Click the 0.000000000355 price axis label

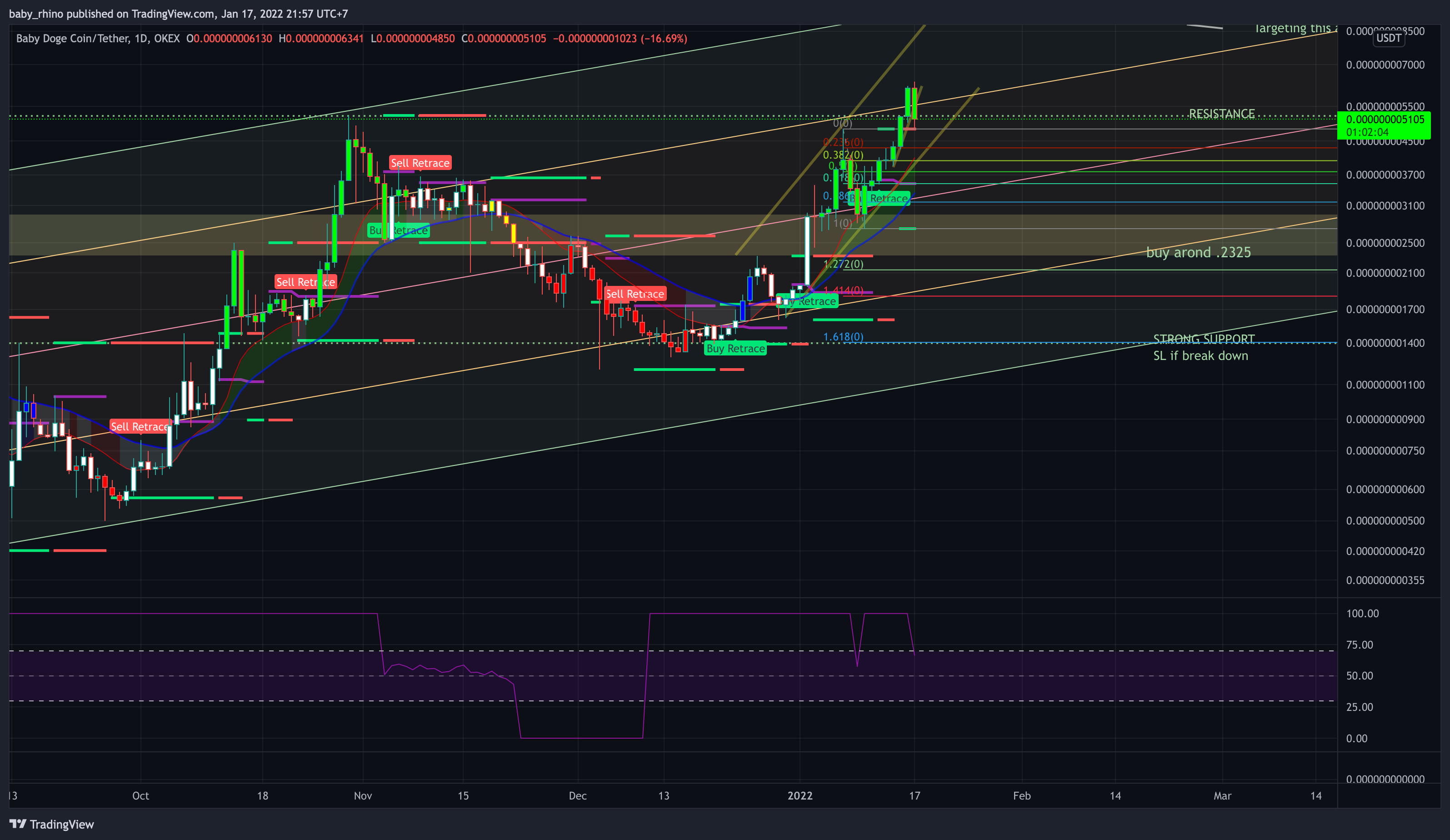(1385, 580)
